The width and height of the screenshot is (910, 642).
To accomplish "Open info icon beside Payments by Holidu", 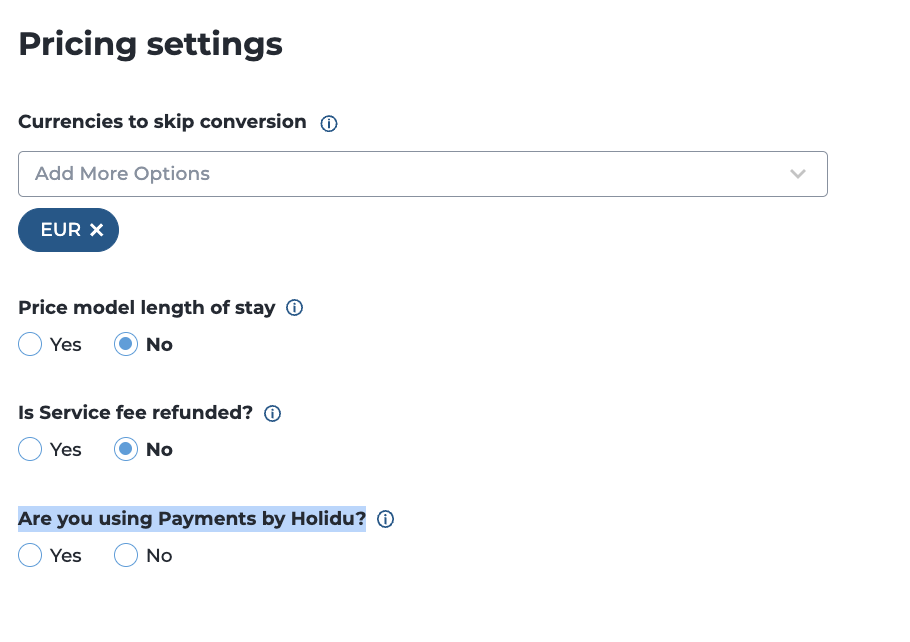I will point(386,519).
